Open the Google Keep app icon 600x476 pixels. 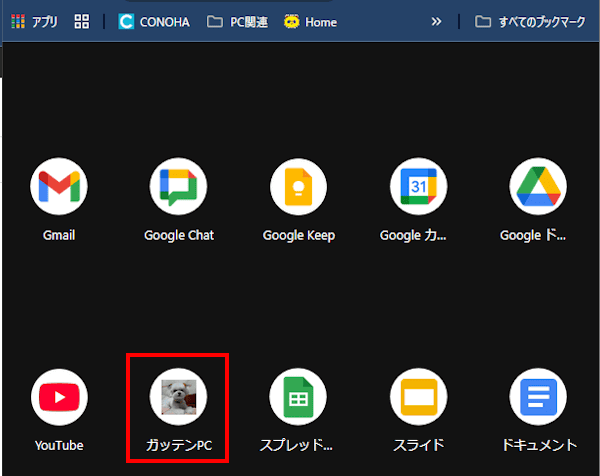(x=298, y=186)
